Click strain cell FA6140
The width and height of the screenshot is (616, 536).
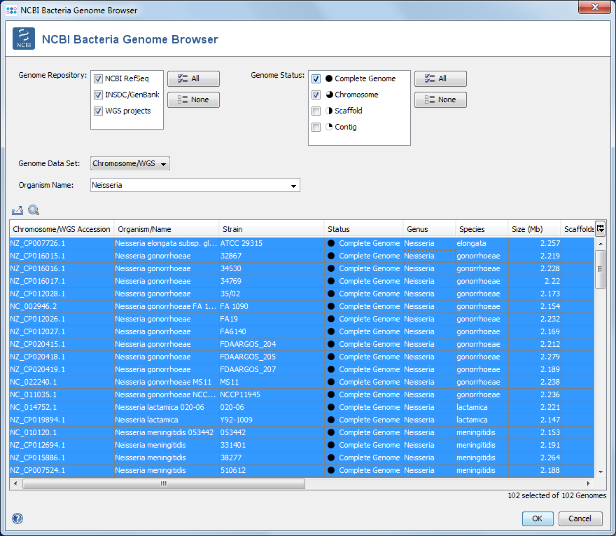click(271, 332)
